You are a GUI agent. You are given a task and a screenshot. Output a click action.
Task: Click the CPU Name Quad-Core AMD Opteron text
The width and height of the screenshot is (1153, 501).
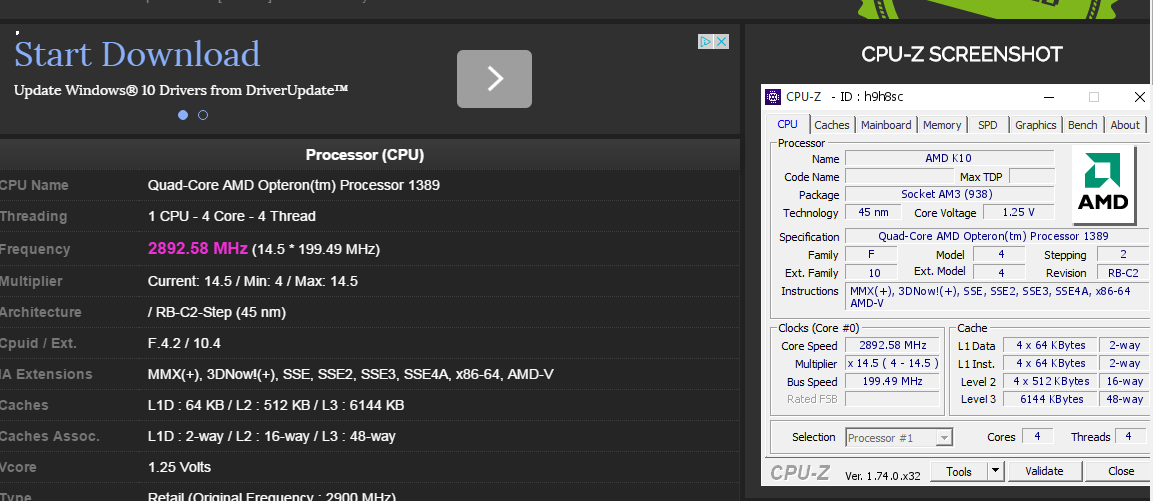pos(294,185)
